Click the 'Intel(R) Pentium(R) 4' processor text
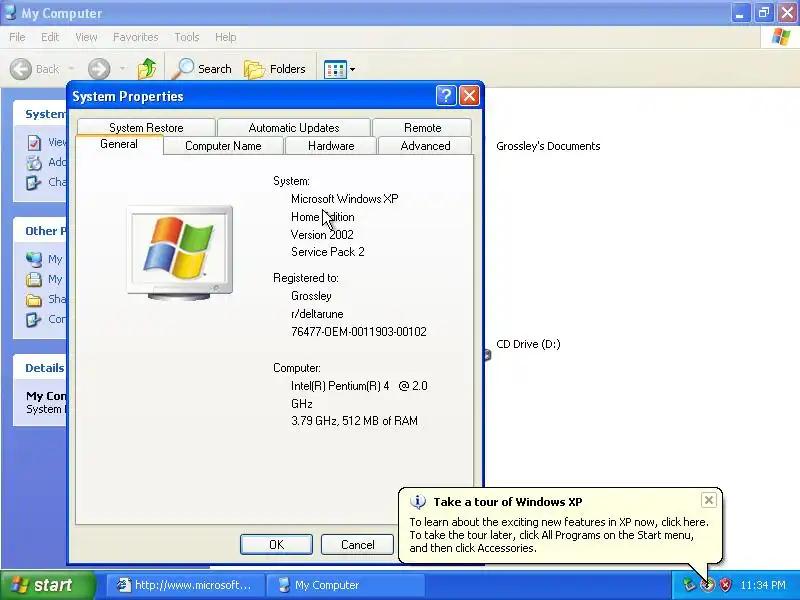The height and width of the screenshot is (600, 800). pyautogui.click(x=340, y=386)
